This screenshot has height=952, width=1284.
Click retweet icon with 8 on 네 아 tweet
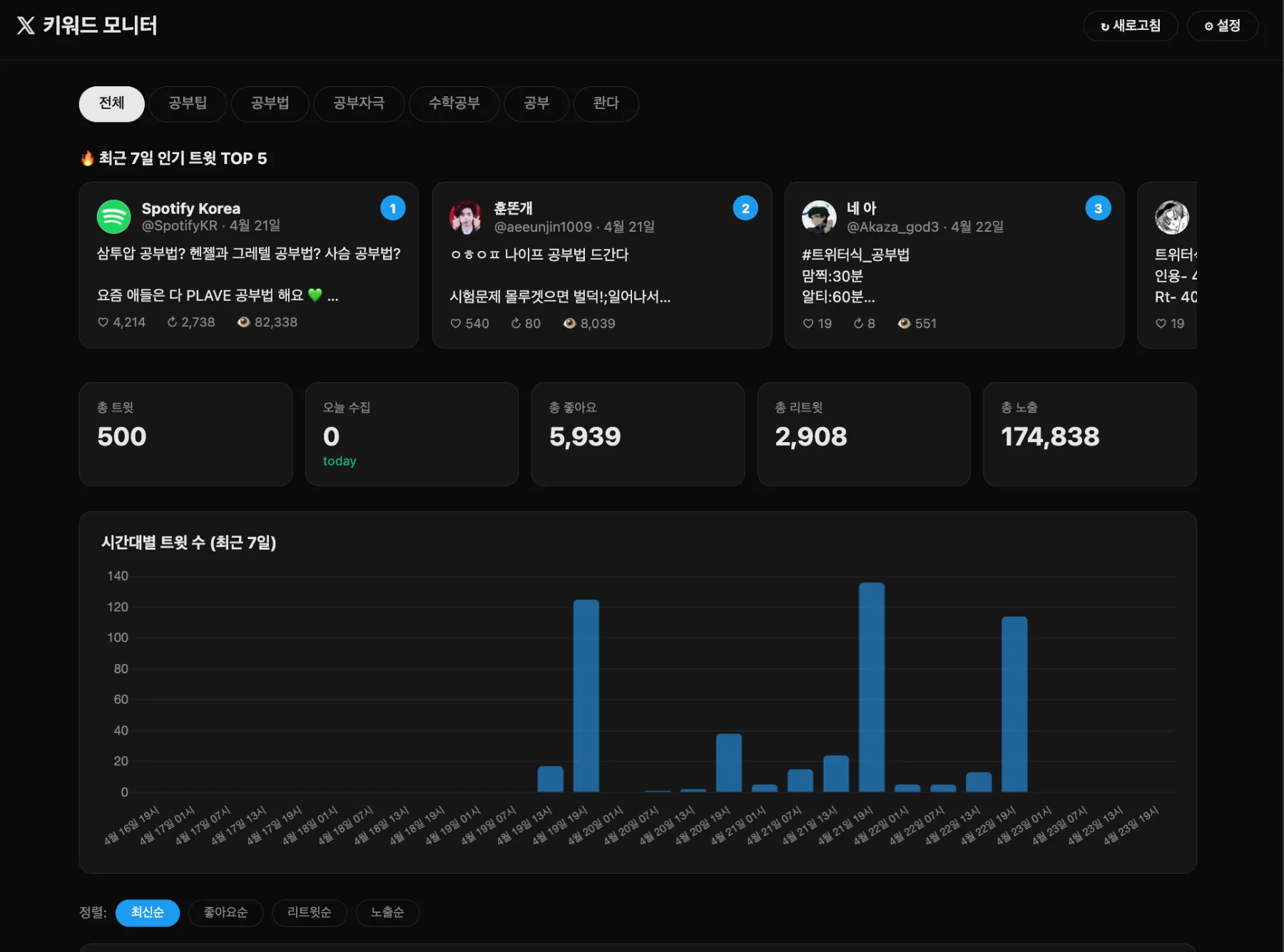coord(859,324)
